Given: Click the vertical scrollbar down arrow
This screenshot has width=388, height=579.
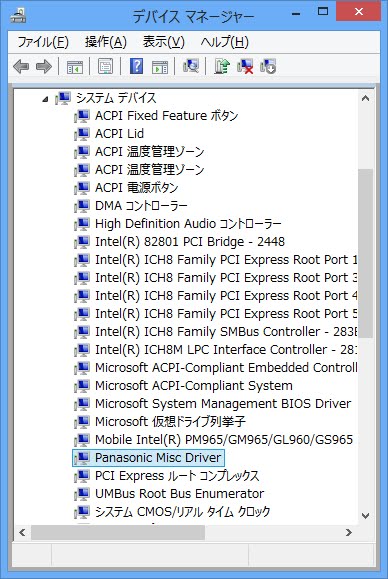Looking at the screenshot, I should click(x=365, y=515).
